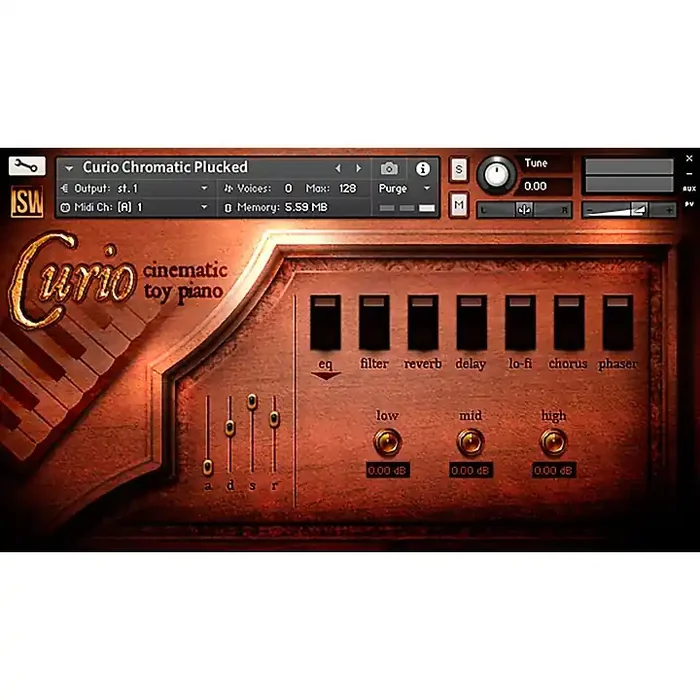Click the Voices 0 value
The height and width of the screenshot is (700, 700).
(x=288, y=188)
